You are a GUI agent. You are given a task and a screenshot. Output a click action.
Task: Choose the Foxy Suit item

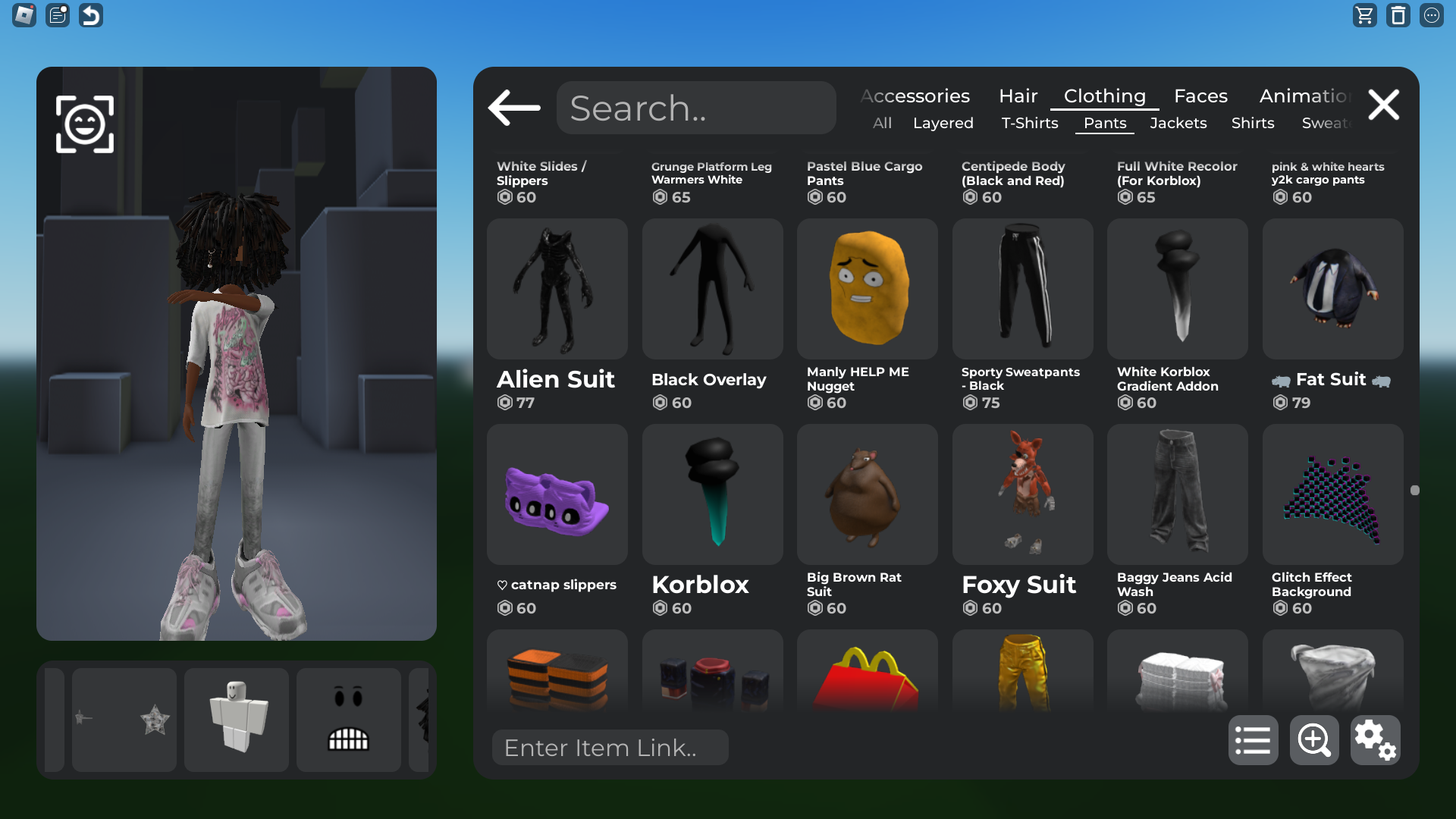[1022, 494]
